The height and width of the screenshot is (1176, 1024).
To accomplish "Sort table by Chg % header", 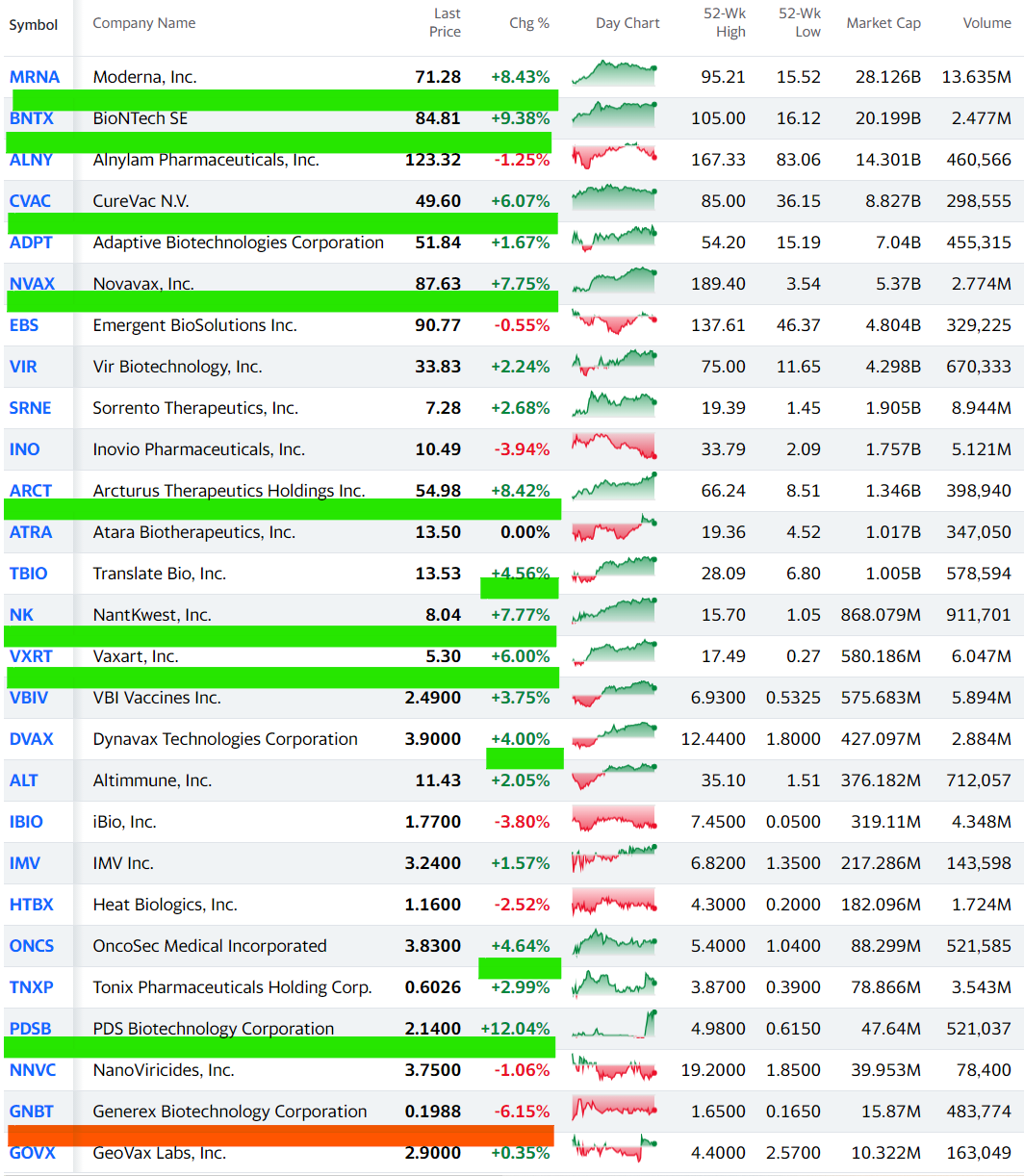I will (529, 23).
